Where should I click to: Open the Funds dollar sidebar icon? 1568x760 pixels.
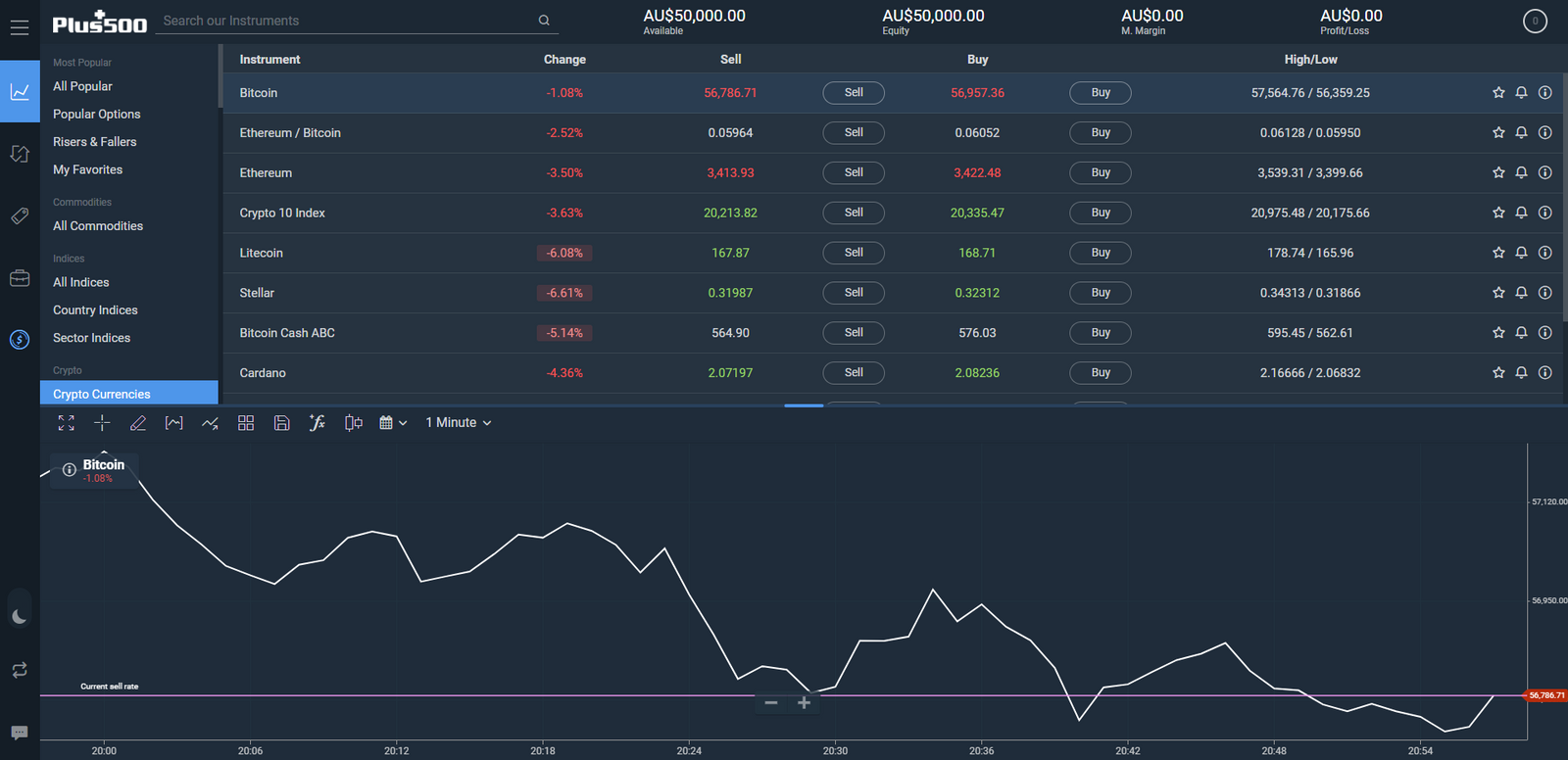click(x=20, y=340)
